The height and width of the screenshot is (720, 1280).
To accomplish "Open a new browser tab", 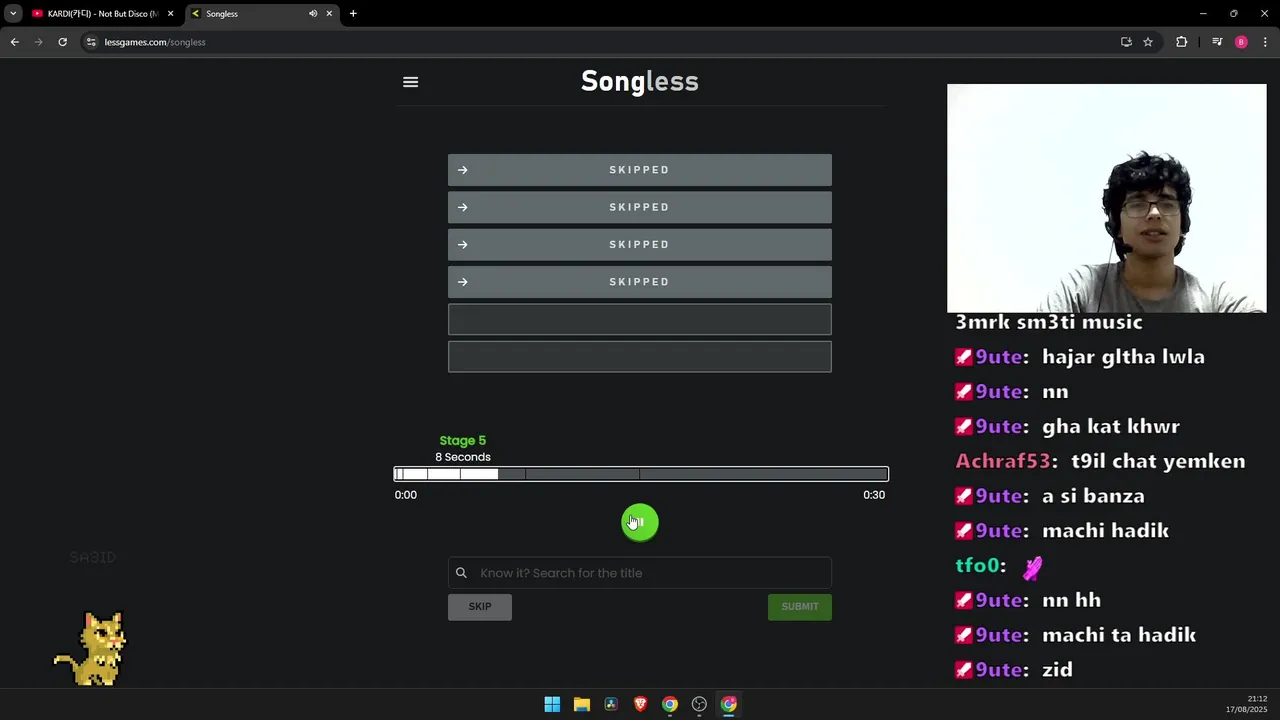I will pos(353,14).
